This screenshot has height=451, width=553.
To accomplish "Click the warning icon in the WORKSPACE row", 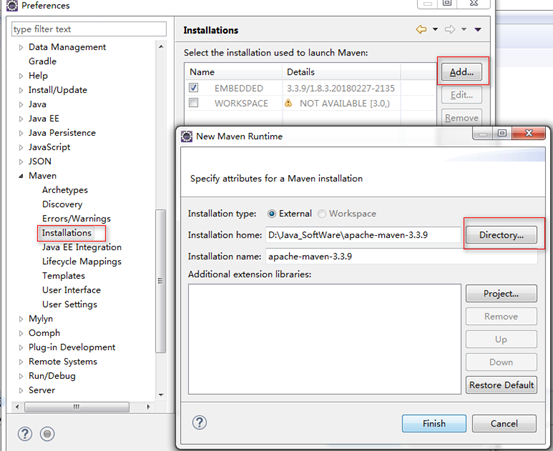I will click(288, 103).
